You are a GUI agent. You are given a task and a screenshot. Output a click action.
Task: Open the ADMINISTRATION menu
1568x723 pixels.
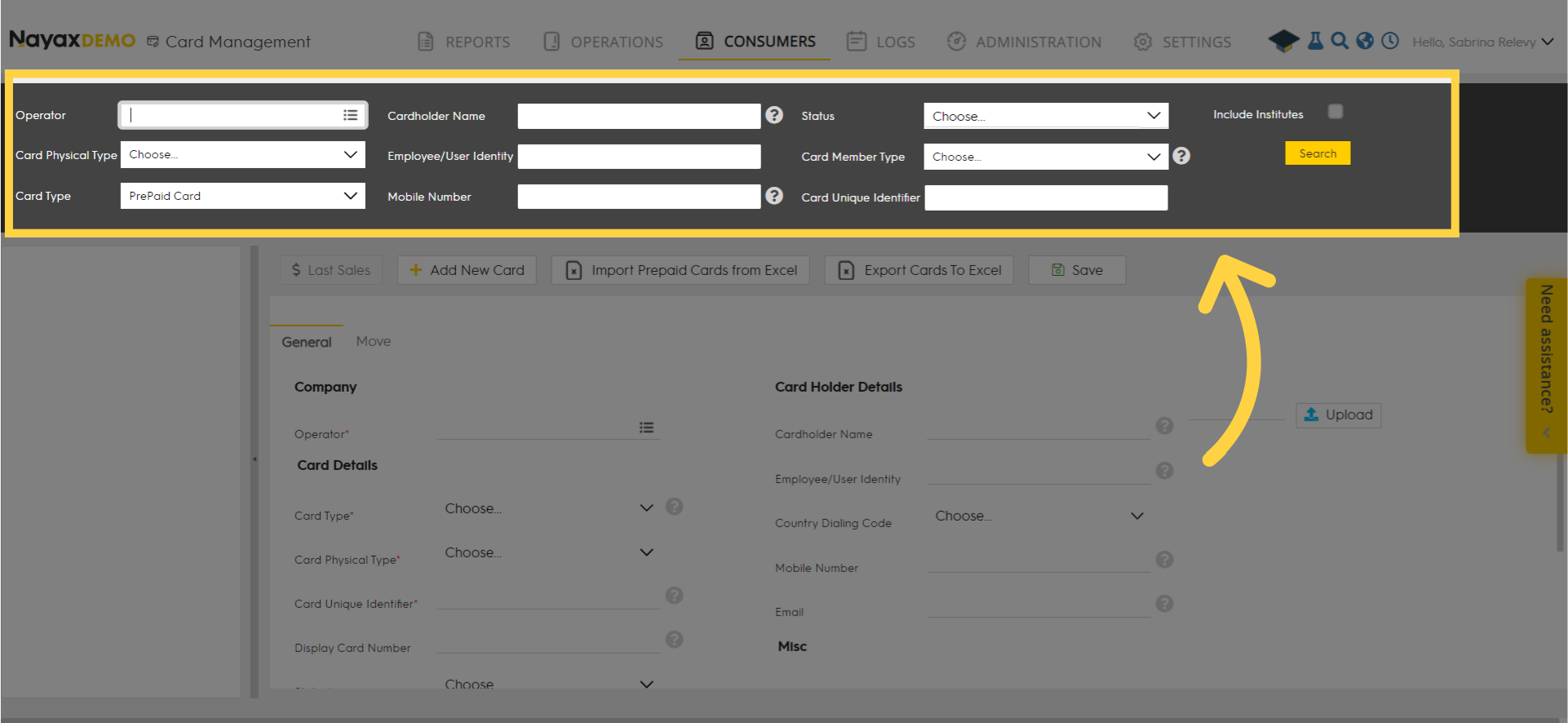pos(1024,42)
